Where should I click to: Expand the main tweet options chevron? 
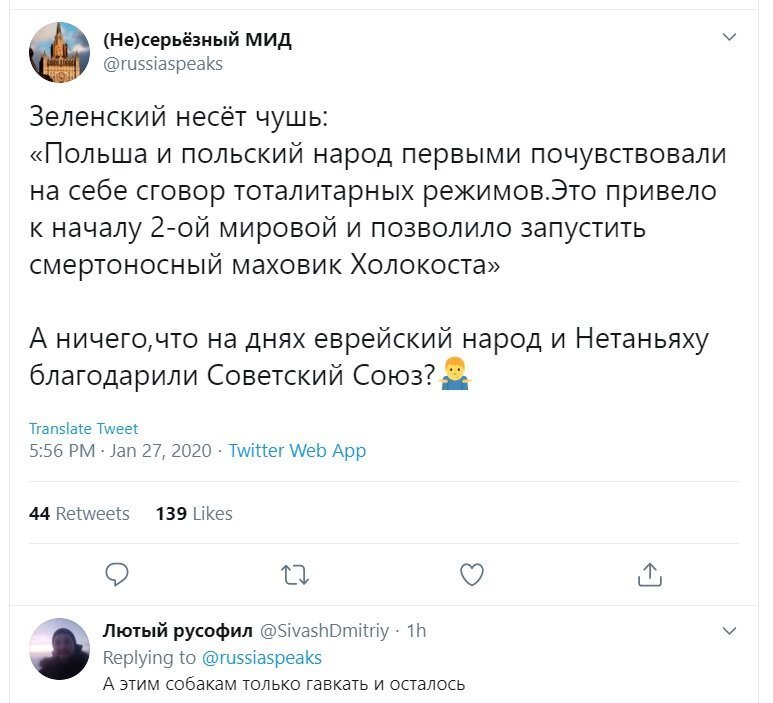729,37
